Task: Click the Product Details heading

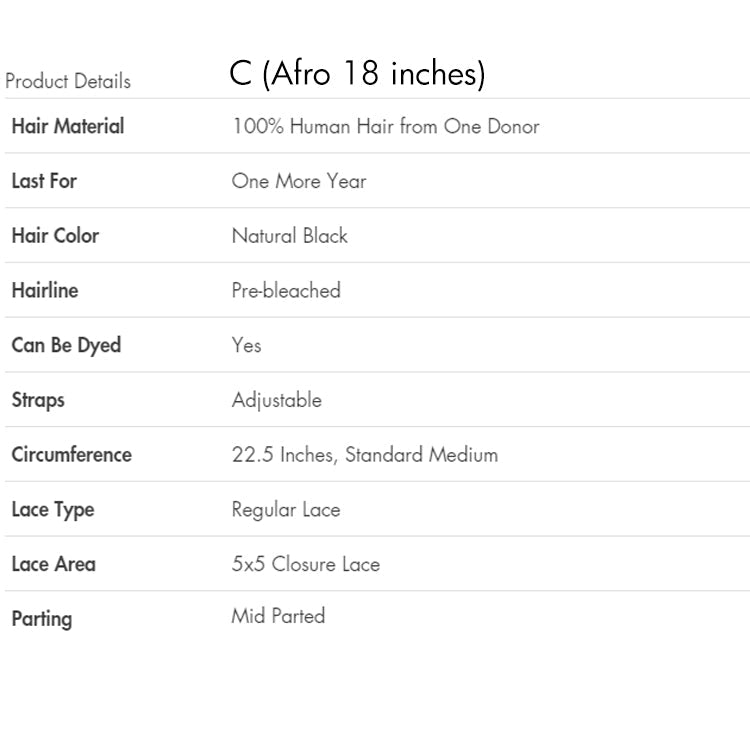Action: click(x=68, y=81)
